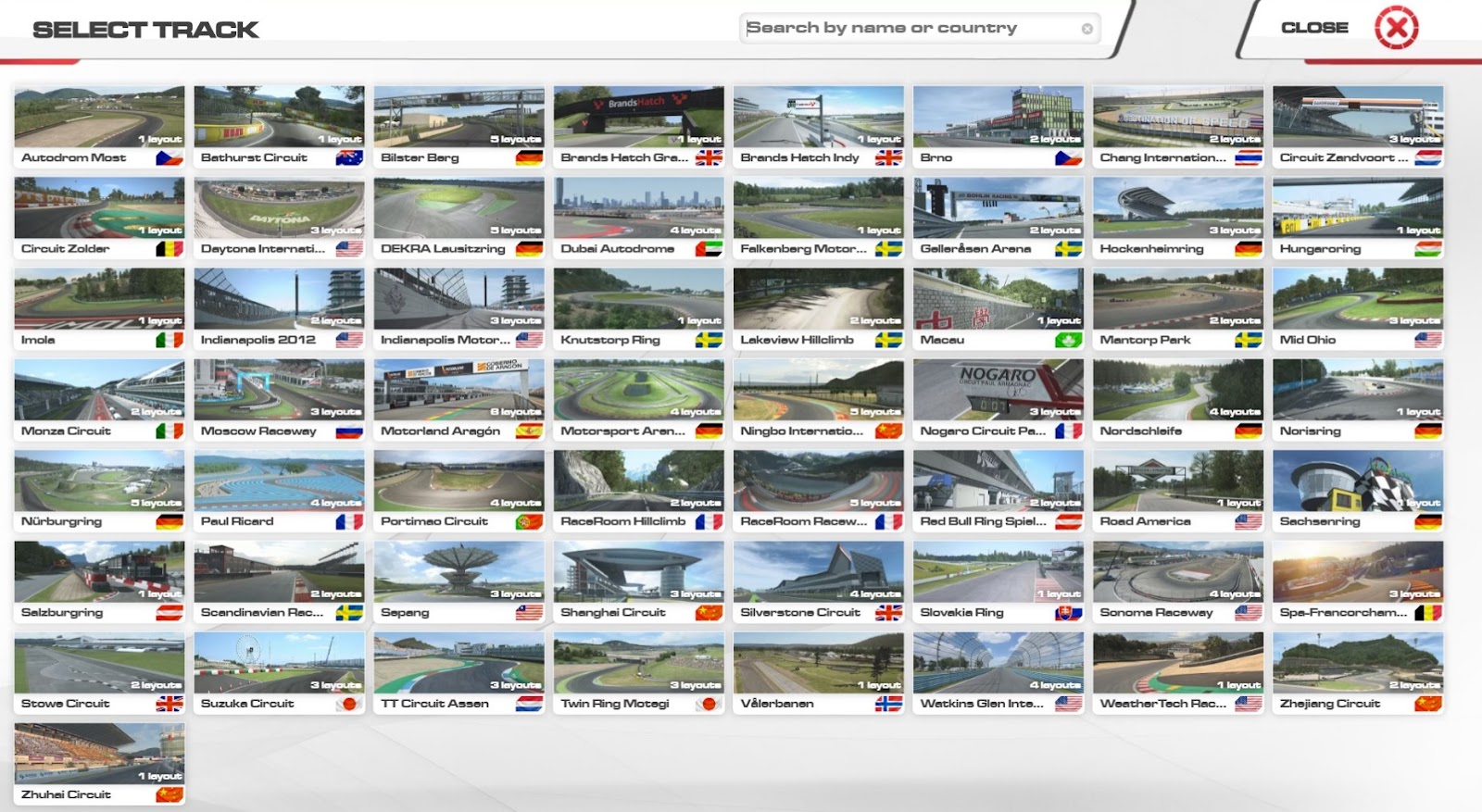
Task: Select the Mantorp Park track image
Action: click(x=1178, y=298)
